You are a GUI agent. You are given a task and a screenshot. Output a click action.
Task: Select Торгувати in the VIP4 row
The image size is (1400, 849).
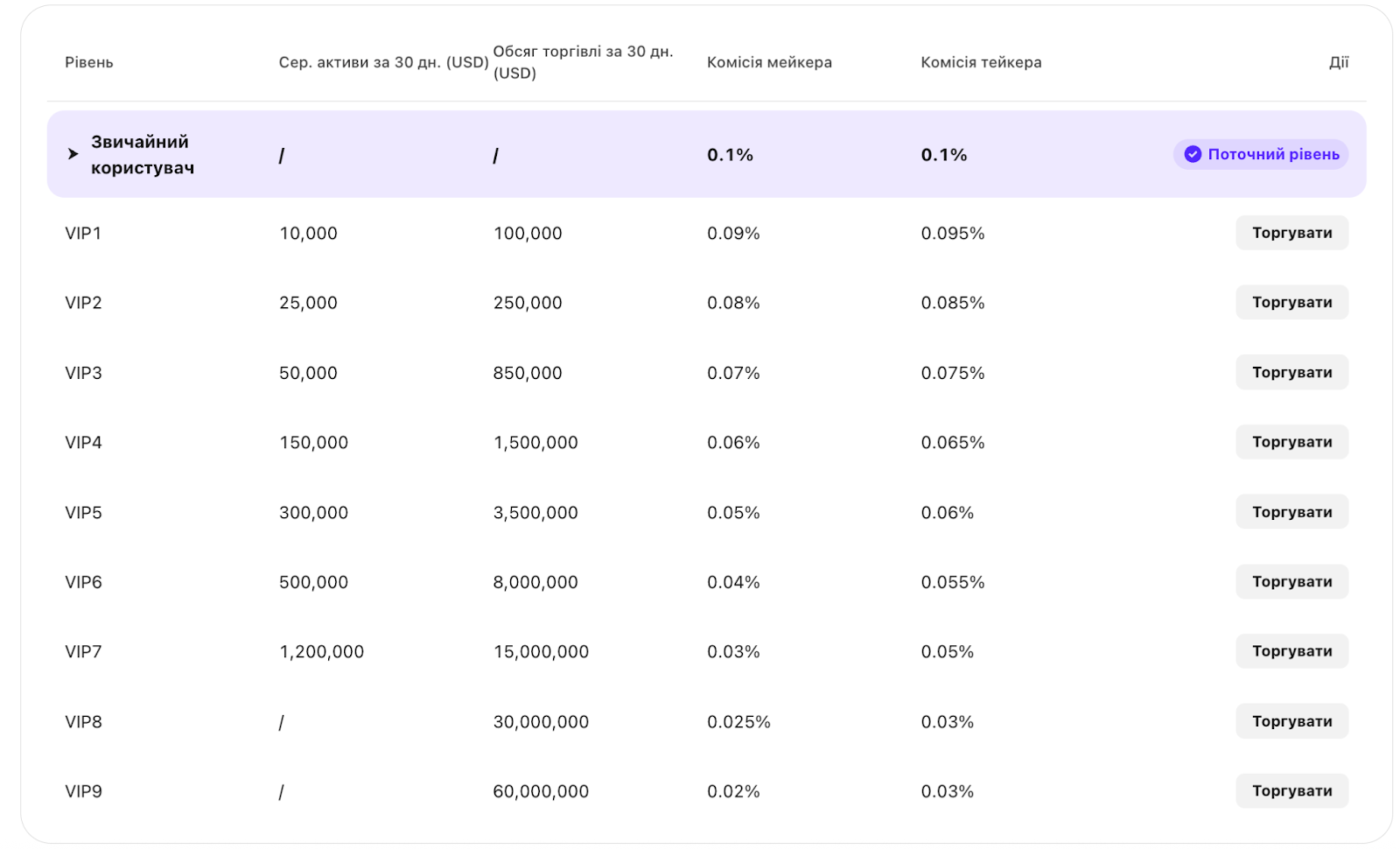pyautogui.click(x=1291, y=442)
